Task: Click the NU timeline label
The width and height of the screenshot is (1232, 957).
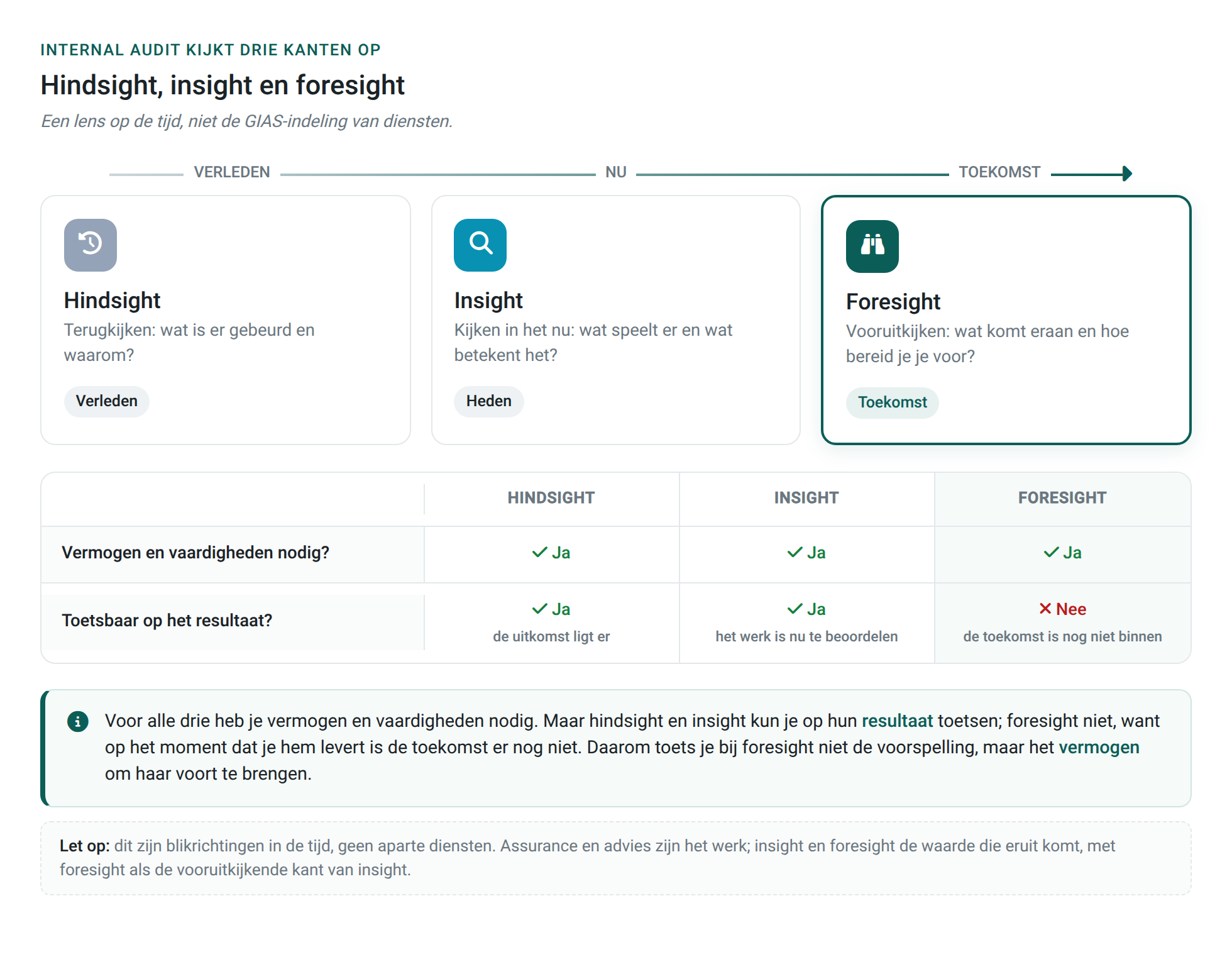Action: tap(616, 172)
